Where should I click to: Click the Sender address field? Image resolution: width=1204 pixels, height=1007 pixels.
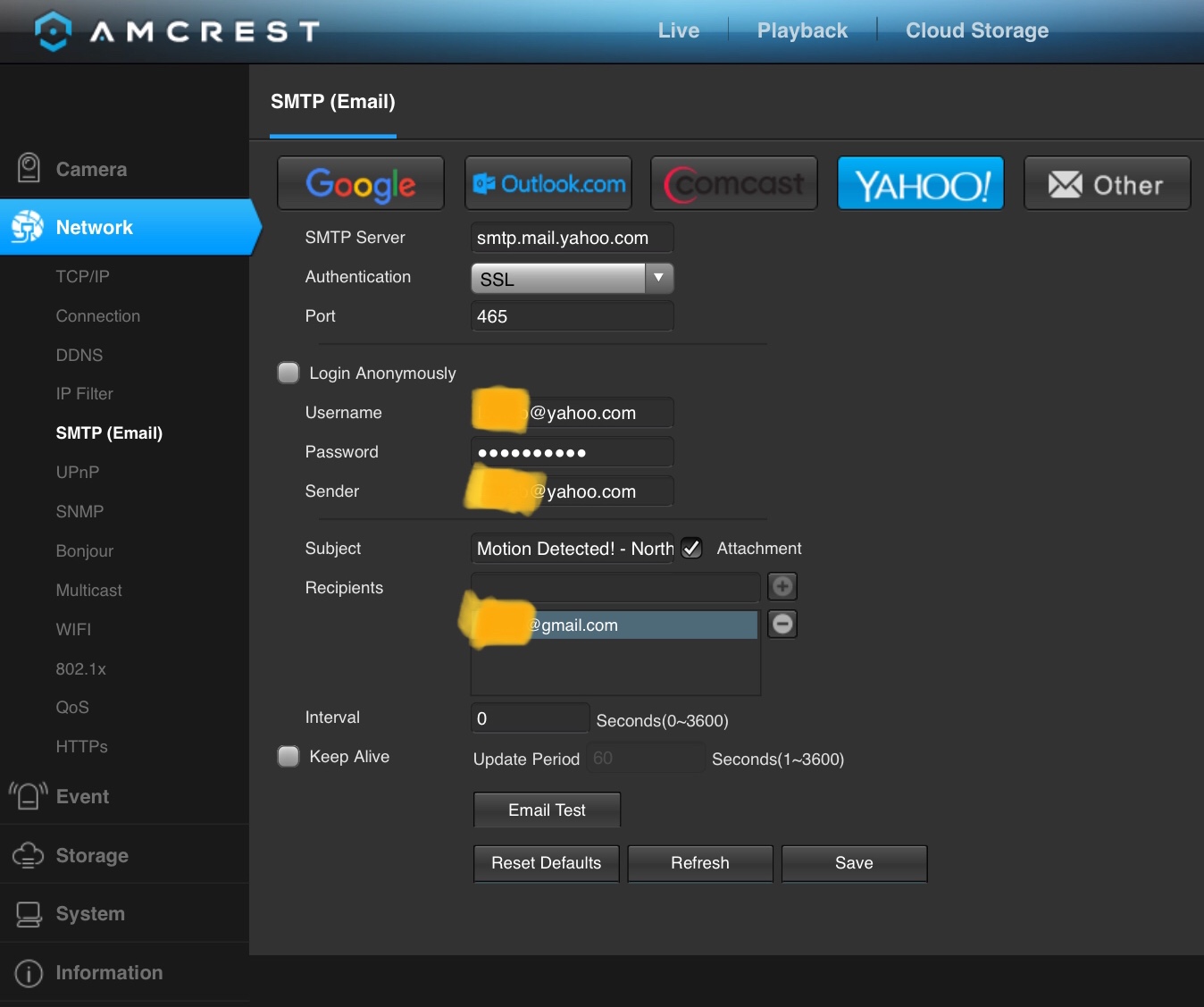[572, 491]
